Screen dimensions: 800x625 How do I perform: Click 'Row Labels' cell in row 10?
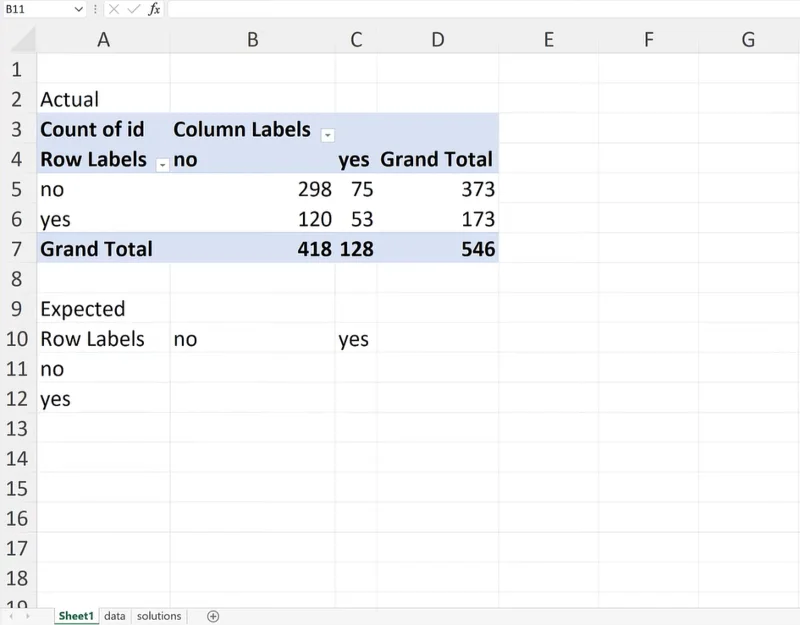[x=103, y=339]
